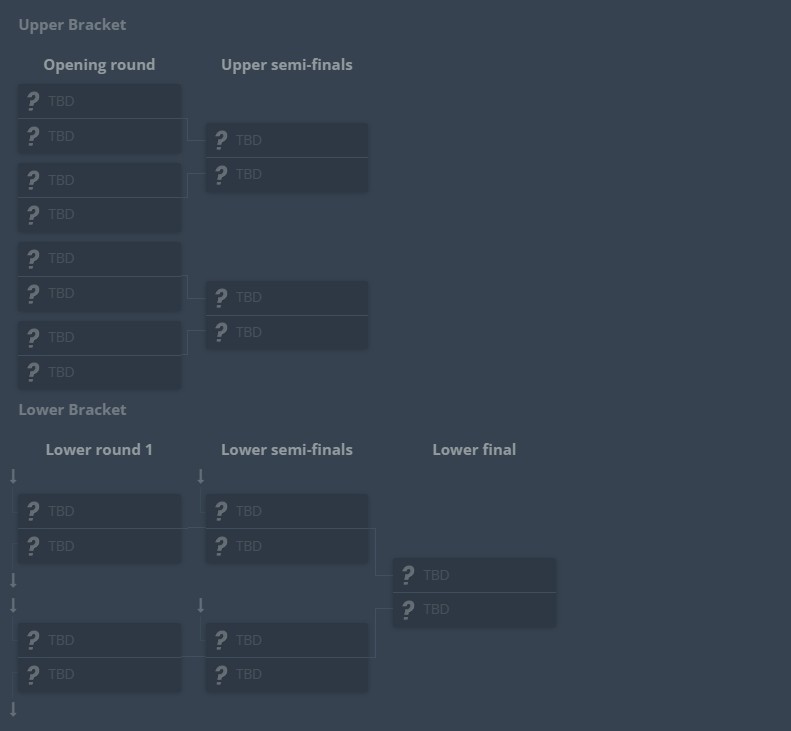Click down arrow above first Lower semi-finals match
791x731 pixels.
pyautogui.click(x=201, y=477)
